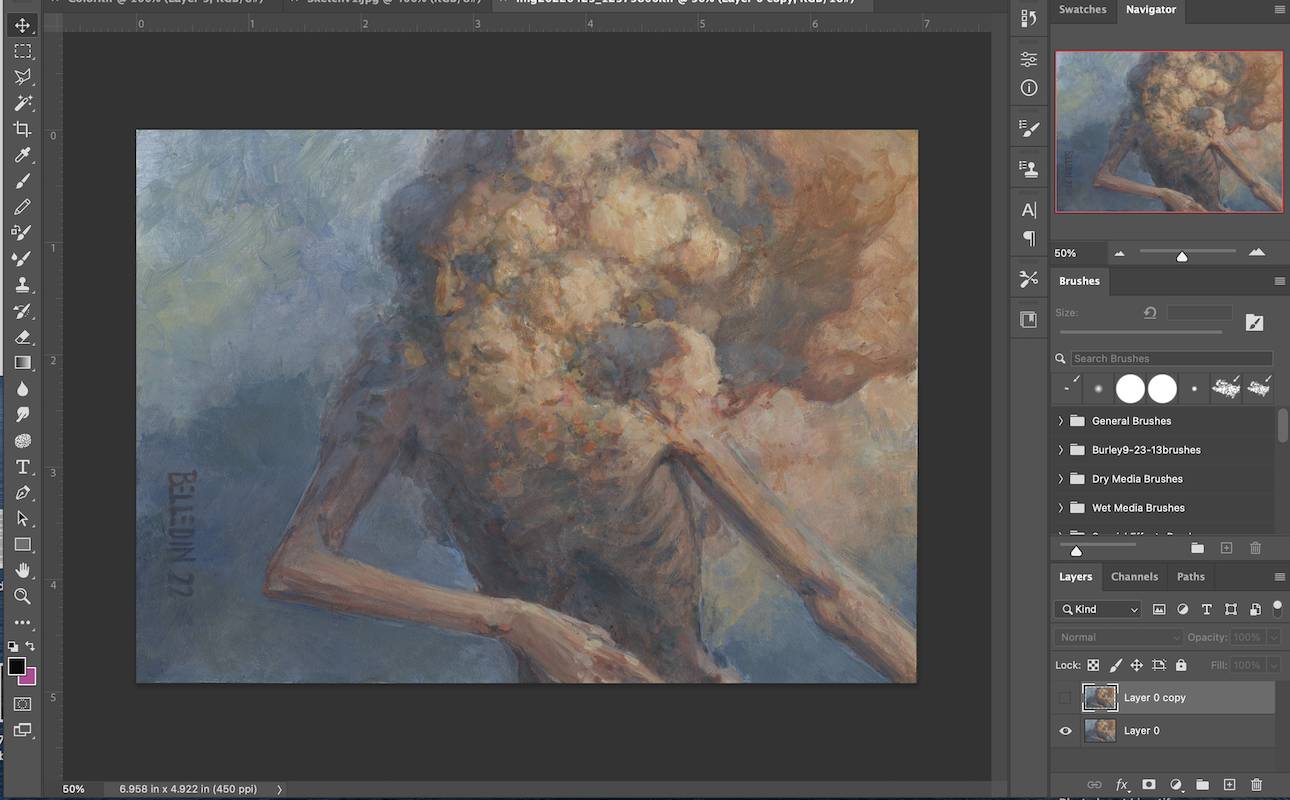
Task: Expand the General Brushes folder
Action: pos(1061,421)
